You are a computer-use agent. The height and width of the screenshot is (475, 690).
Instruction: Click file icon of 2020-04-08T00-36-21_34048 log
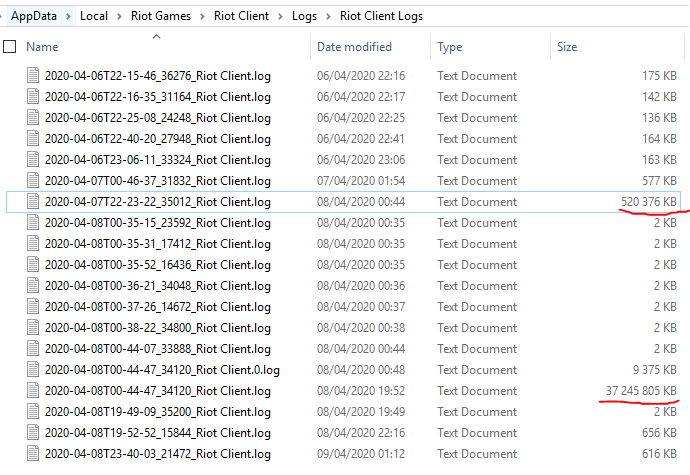[x=33, y=285]
